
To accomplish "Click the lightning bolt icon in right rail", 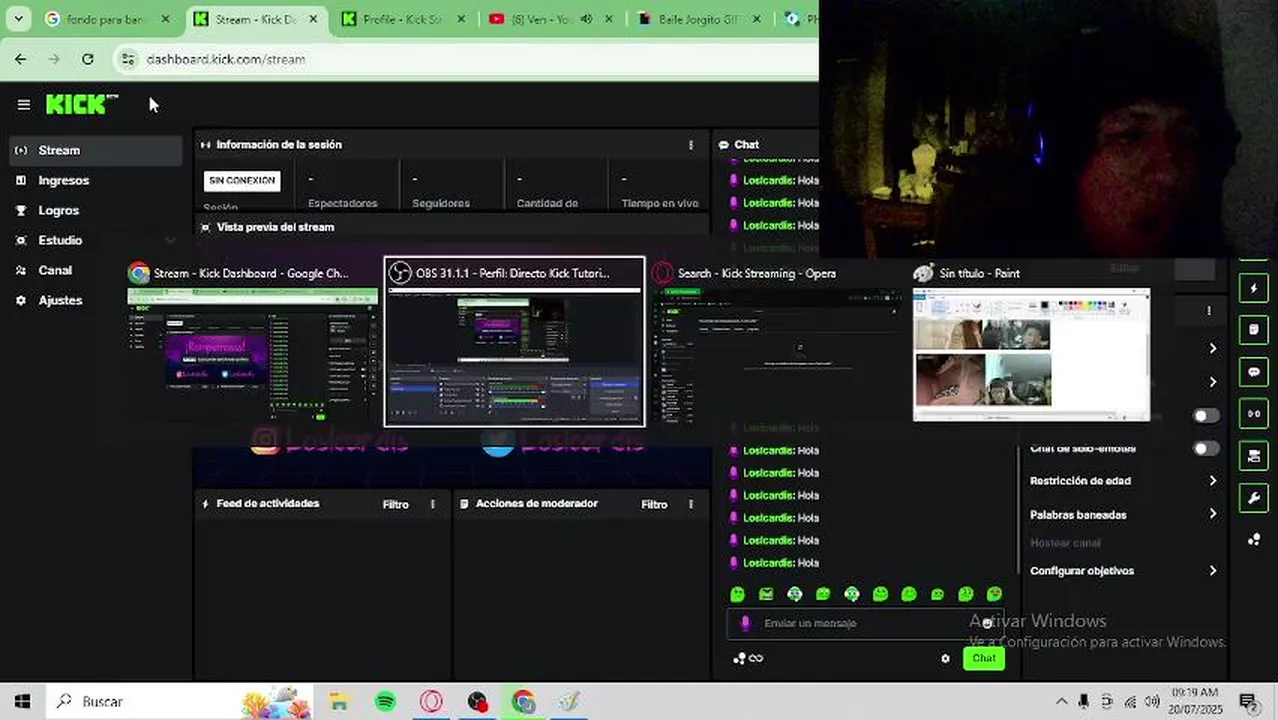I will (x=1253, y=289).
